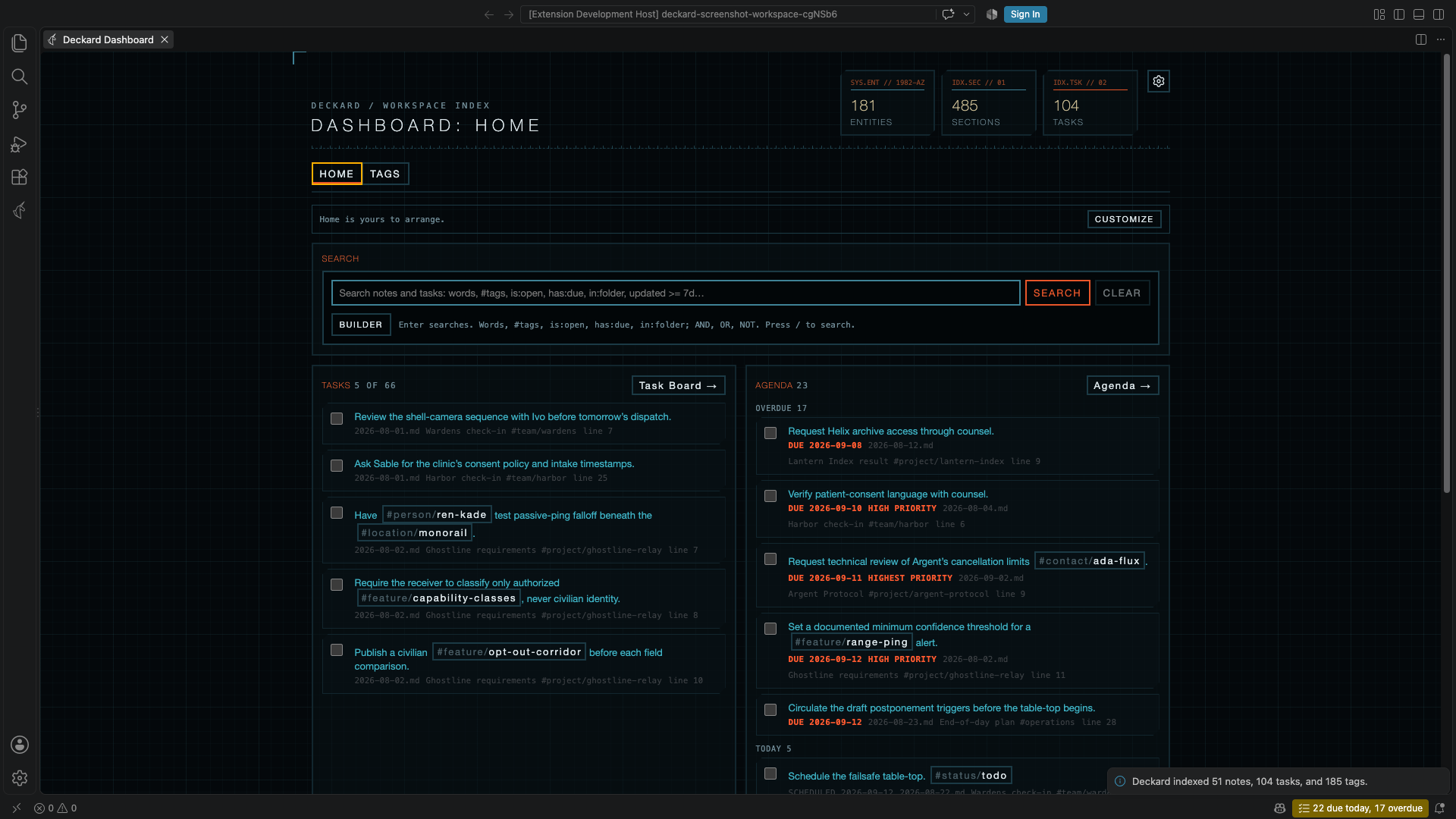The width and height of the screenshot is (1456, 819).
Task: Check the Circulate draft postponement triggers task
Action: [x=770, y=710]
